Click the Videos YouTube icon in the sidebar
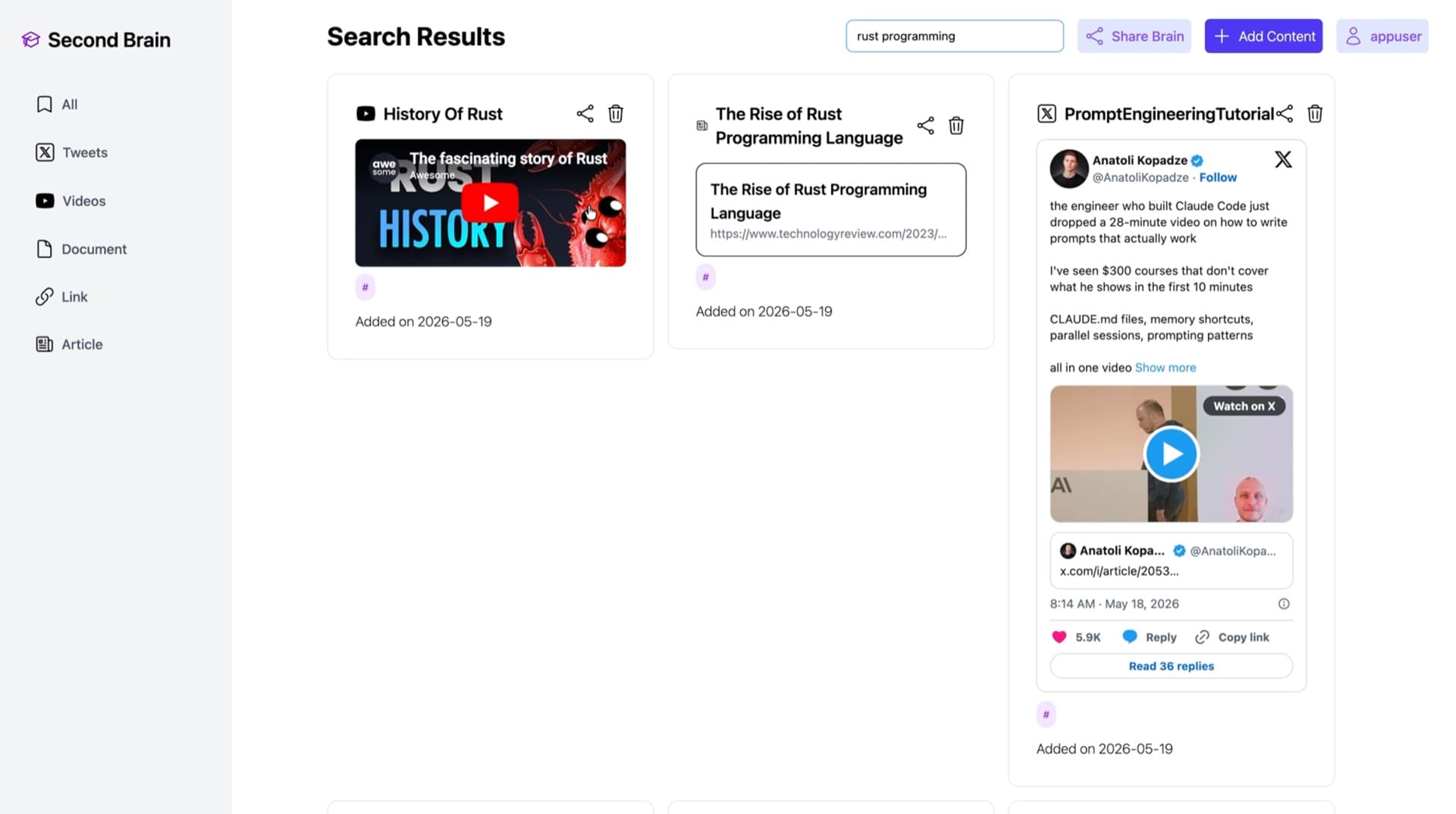Screen dimensions: 1456x814 coord(45,201)
